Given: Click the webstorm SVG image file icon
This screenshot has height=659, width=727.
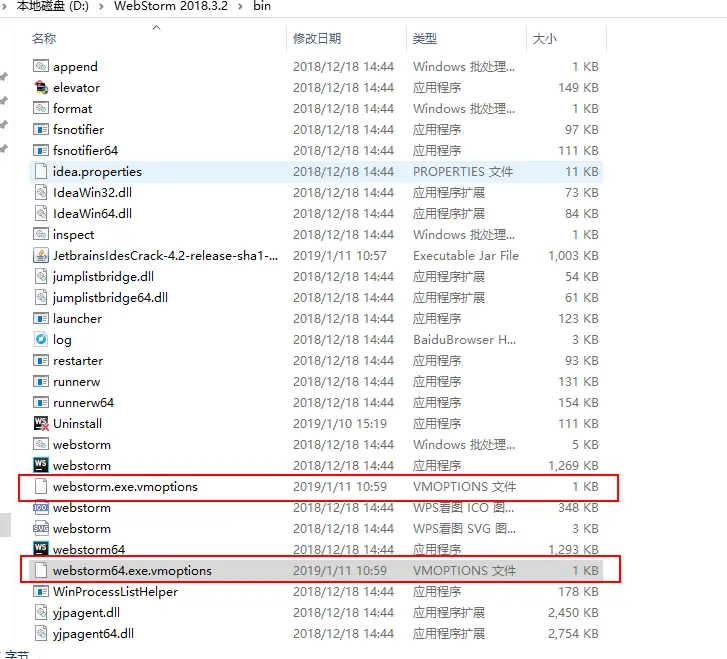Looking at the screenshot, I should pyautogui.click(x=41, y=528).
